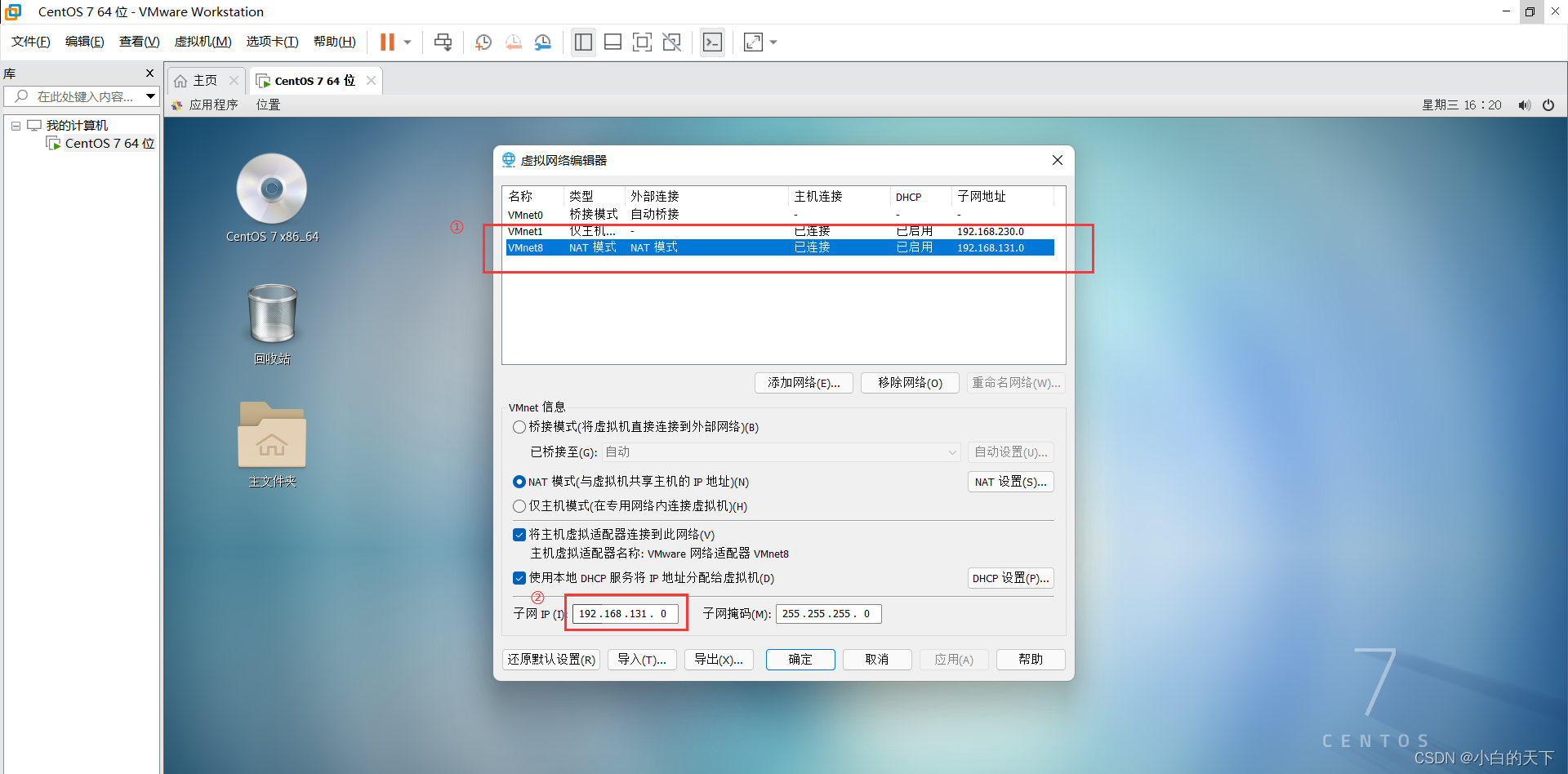The height and width of the screenshot is (774, 1568).
Task: Open the 编辑(E) menu
Action: tap(85, 42)
